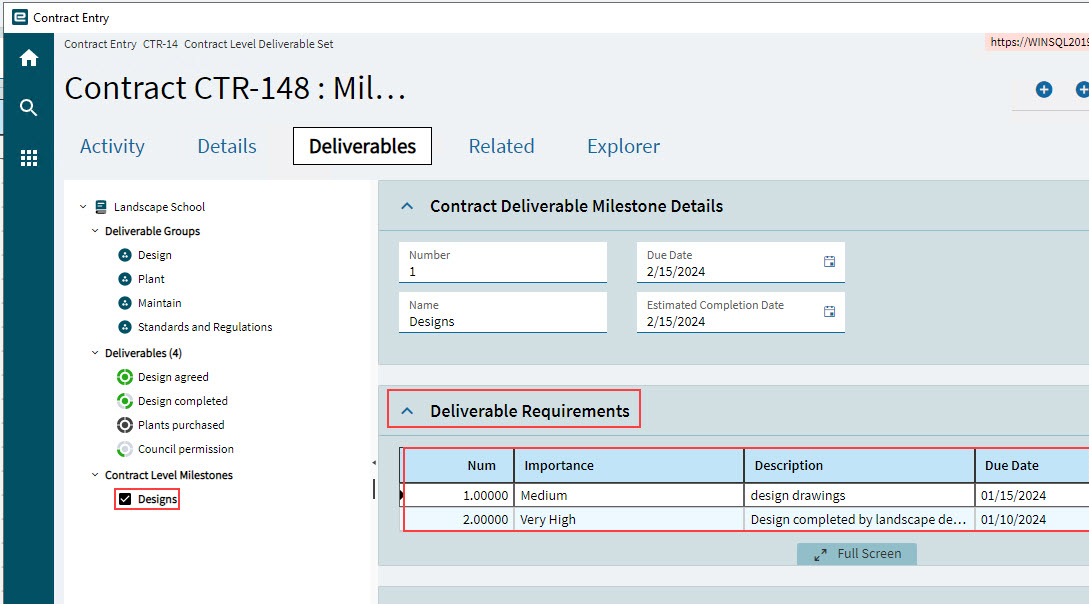The height and width of the screenshot is (604, 1089).
Task: Click the 'design drawings' description cell
Action: pyautogui.click(x=860, y=496)
